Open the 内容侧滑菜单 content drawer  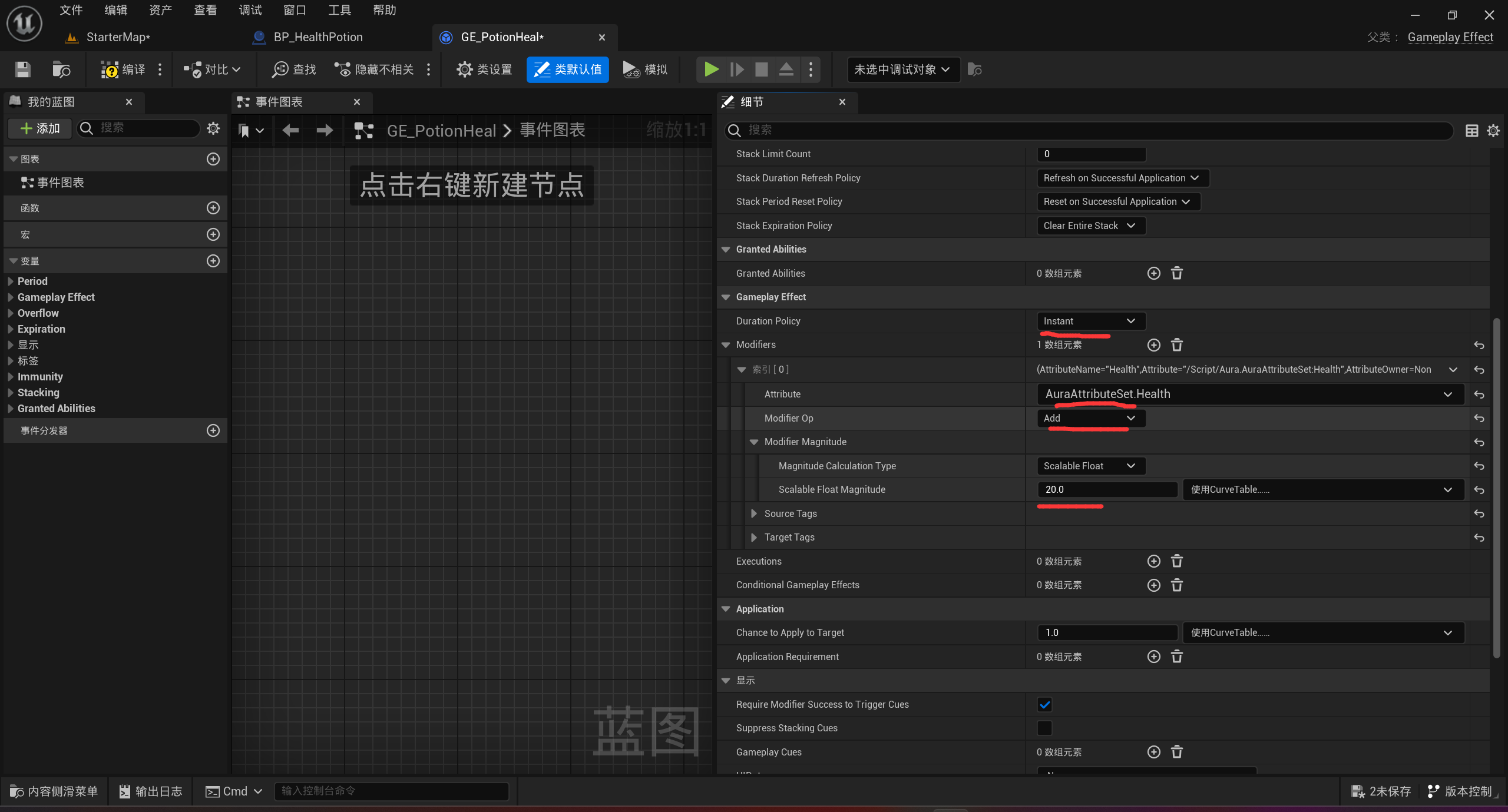click(x=54, y=791)
